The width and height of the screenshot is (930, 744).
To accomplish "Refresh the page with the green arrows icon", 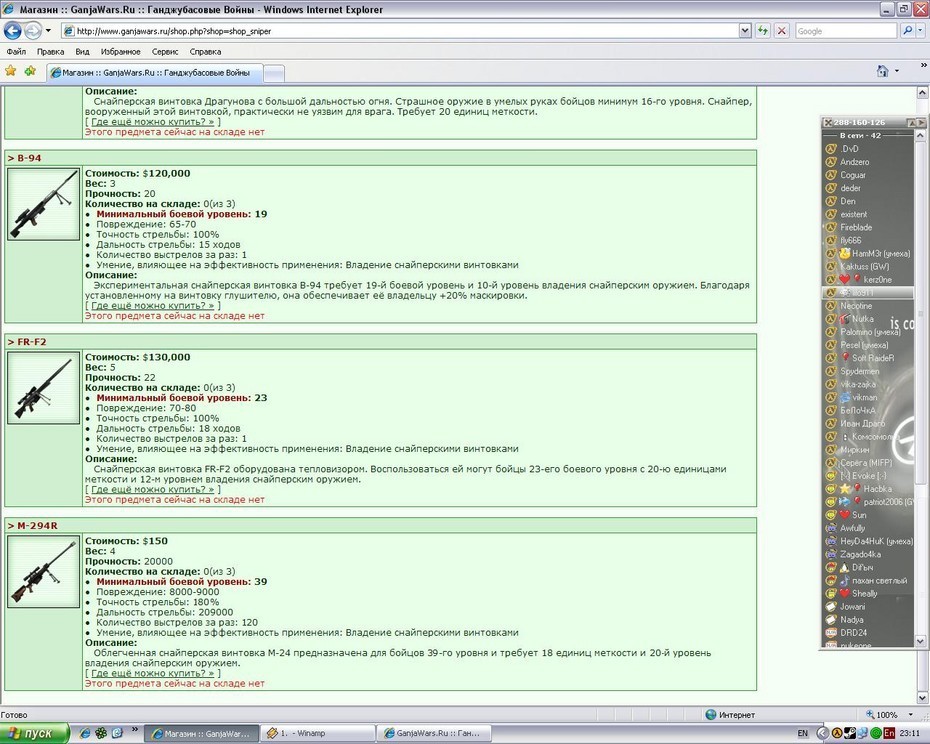I will tap(763, 31).
